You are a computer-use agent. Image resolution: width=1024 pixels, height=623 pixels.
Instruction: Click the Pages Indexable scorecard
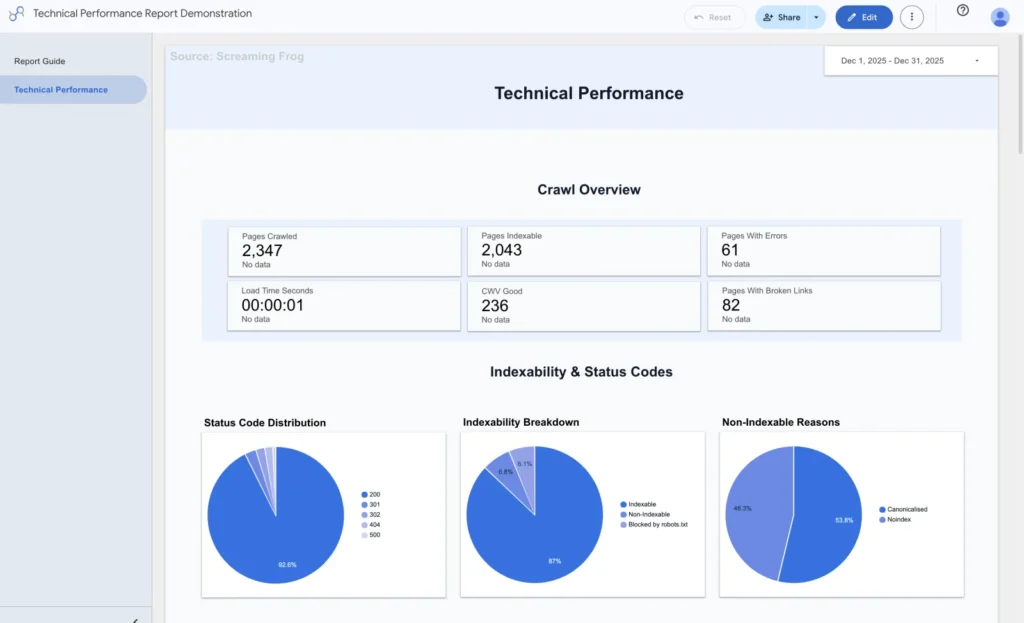(584, 251)
